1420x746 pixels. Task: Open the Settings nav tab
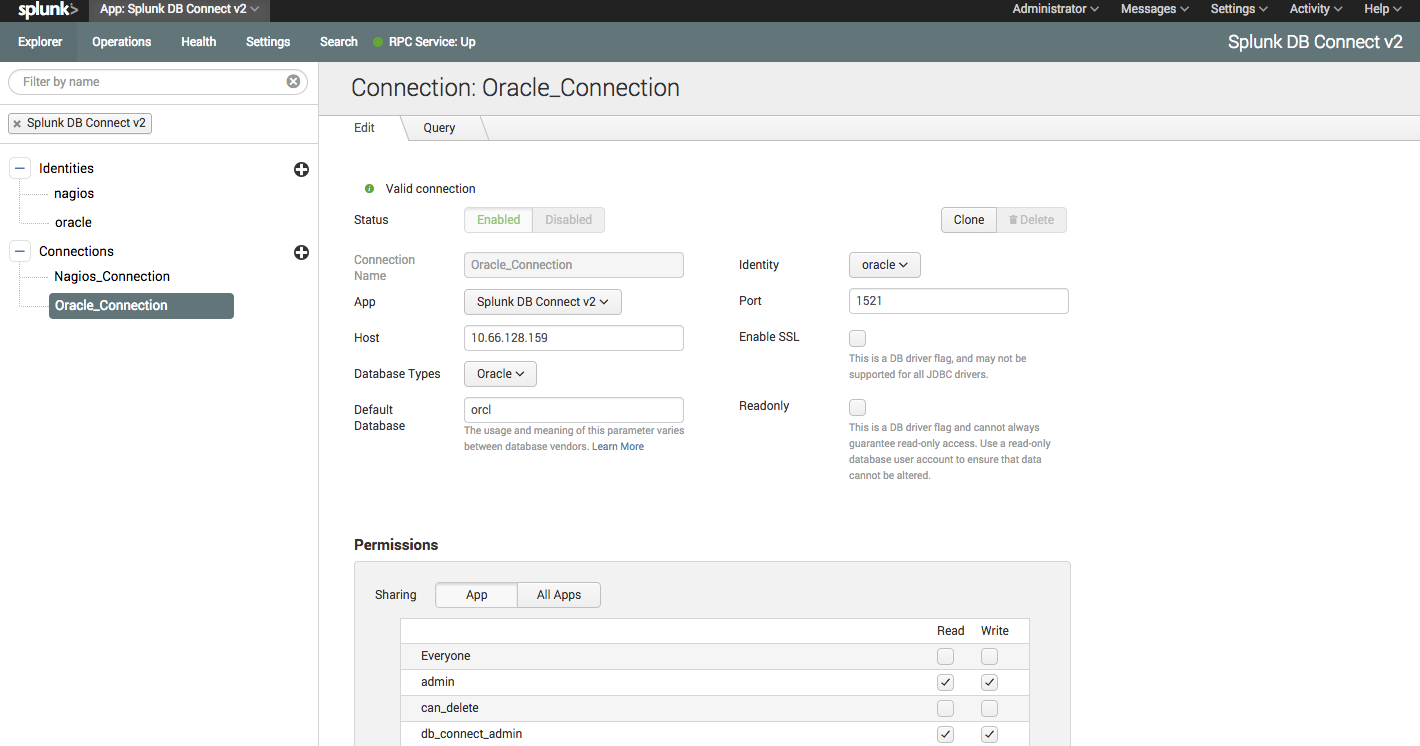coord(268,42)
